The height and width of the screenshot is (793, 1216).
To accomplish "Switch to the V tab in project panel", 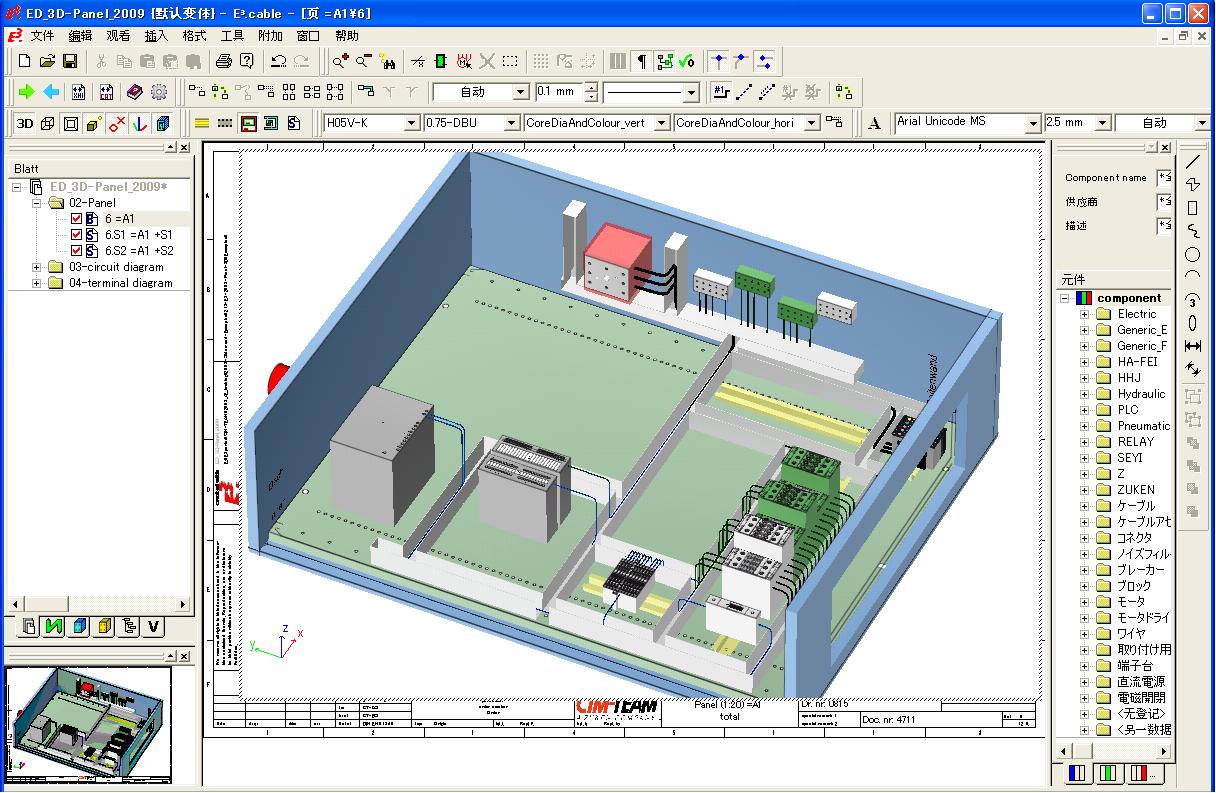I will pyautogui.click(x=153, y=627).
